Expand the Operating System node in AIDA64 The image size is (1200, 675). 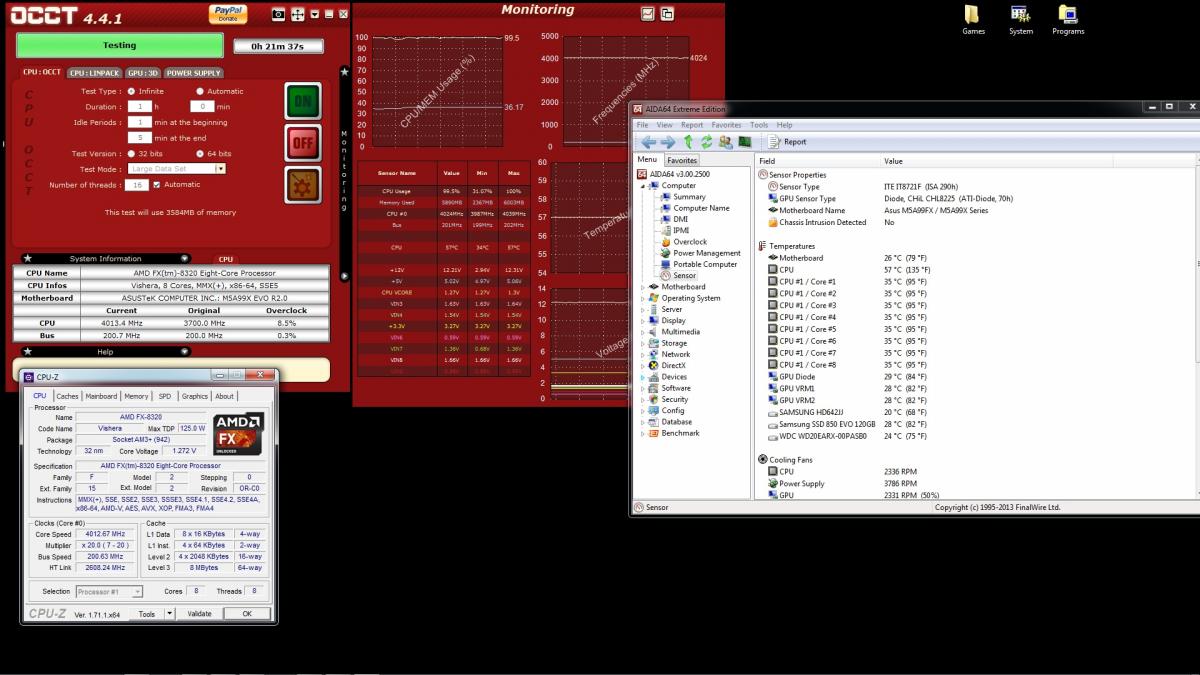643,298
